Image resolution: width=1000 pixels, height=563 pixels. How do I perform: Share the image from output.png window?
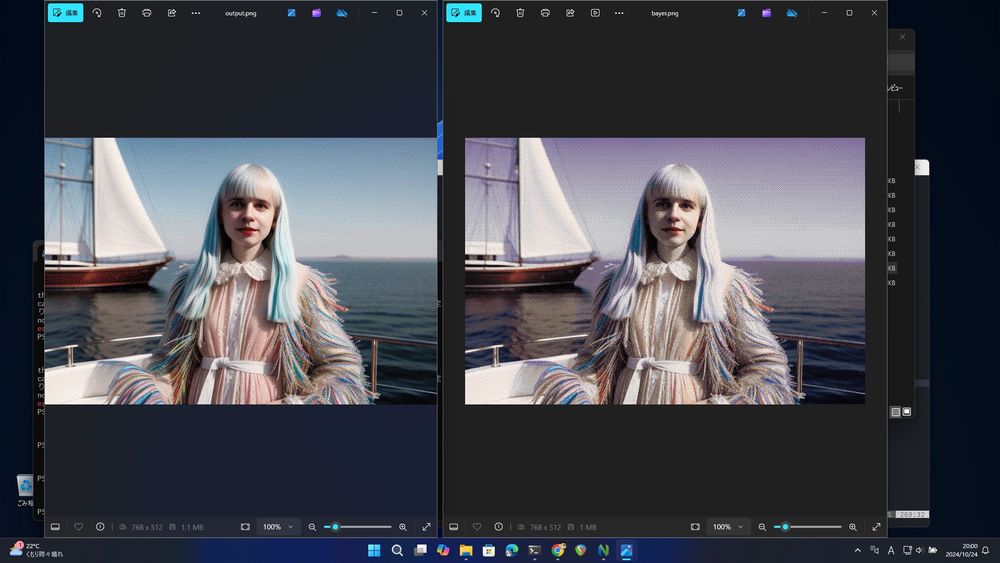pos(172,13)
